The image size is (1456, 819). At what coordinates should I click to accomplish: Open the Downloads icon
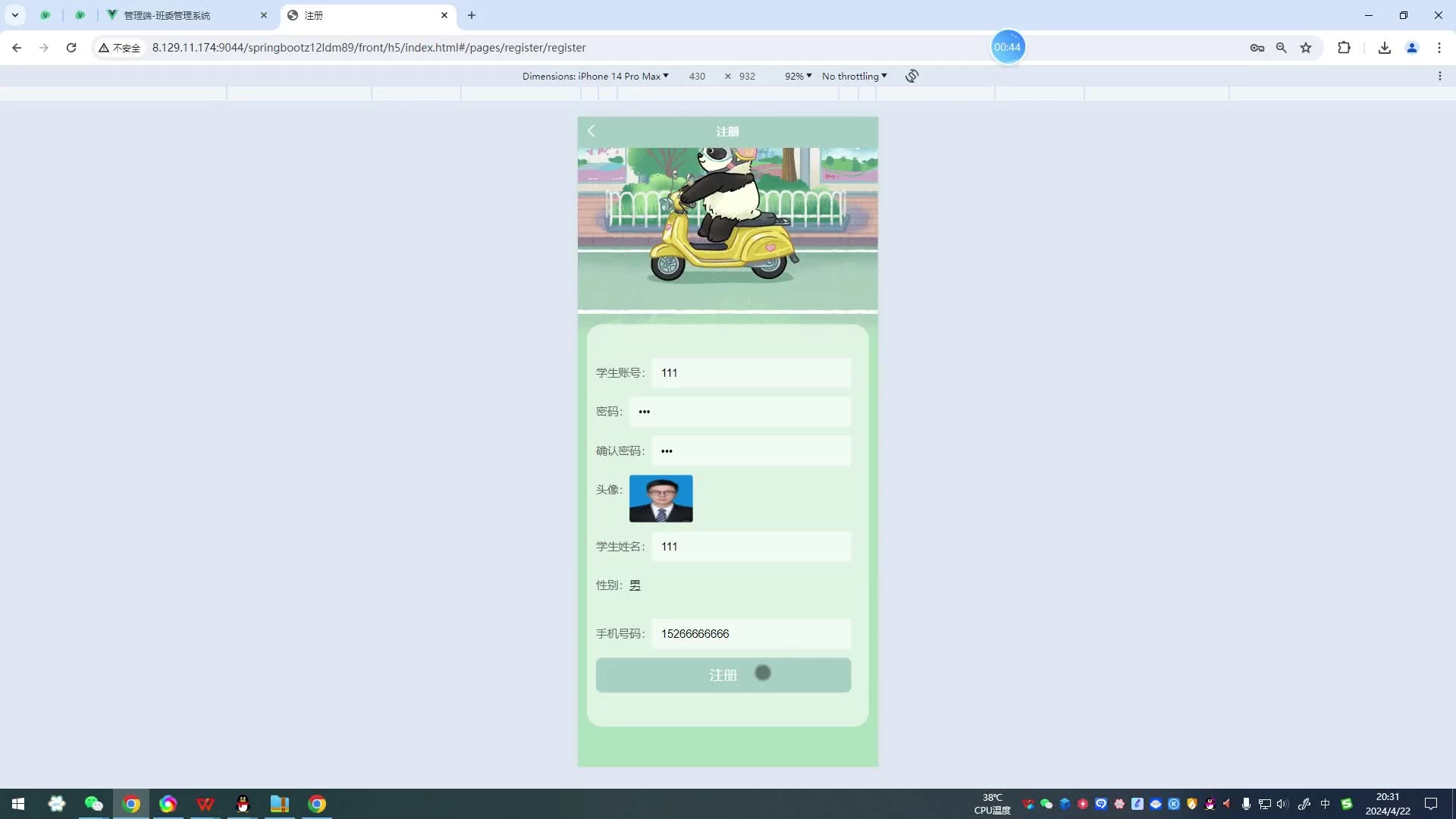pyautogui.click(x=1385, y=47)
